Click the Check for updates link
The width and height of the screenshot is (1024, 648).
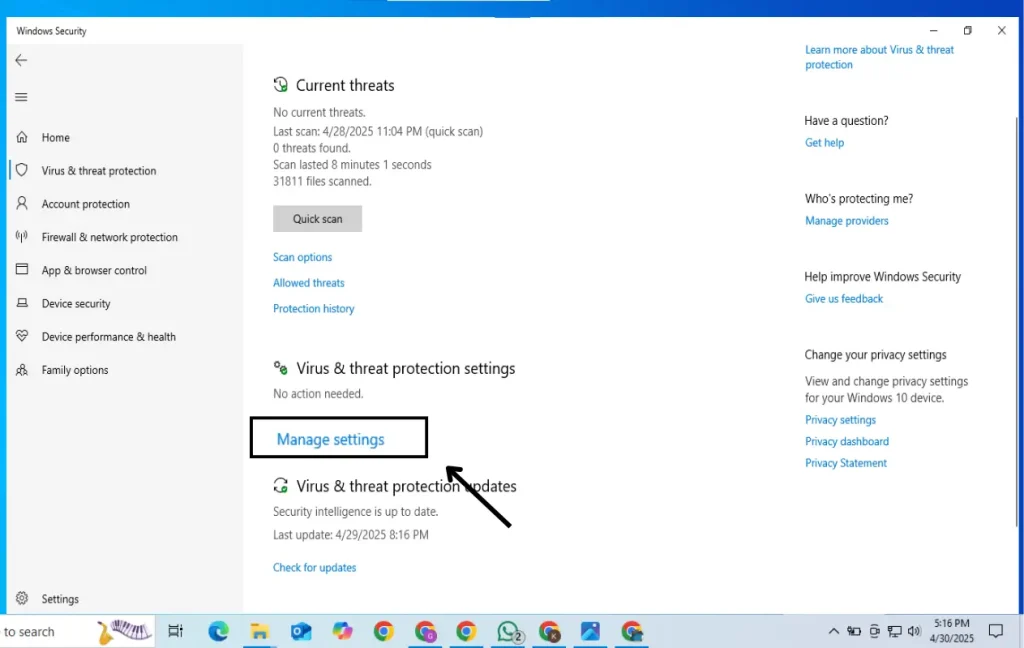point(314,567)
